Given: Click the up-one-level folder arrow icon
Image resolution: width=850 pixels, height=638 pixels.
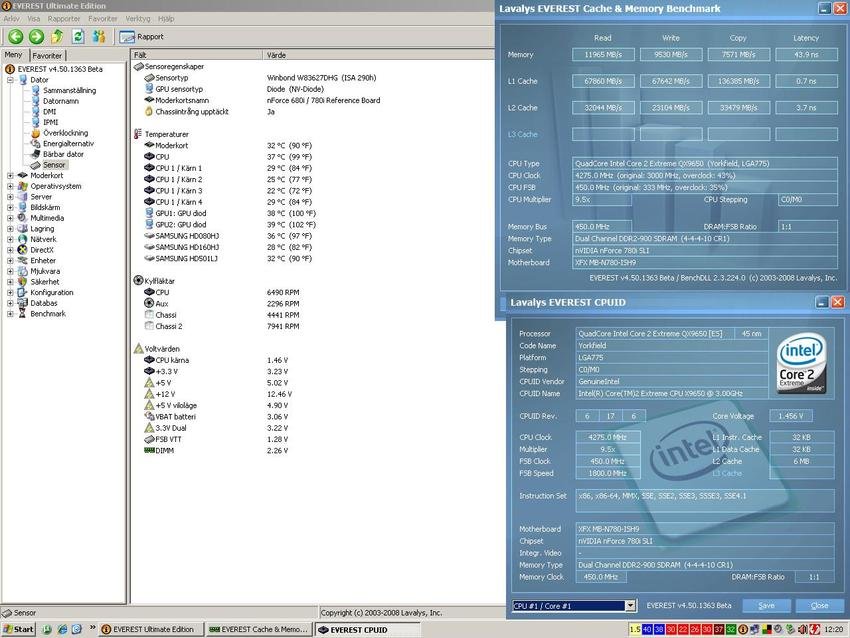Looking at the screenshot, I should point(57,36).
